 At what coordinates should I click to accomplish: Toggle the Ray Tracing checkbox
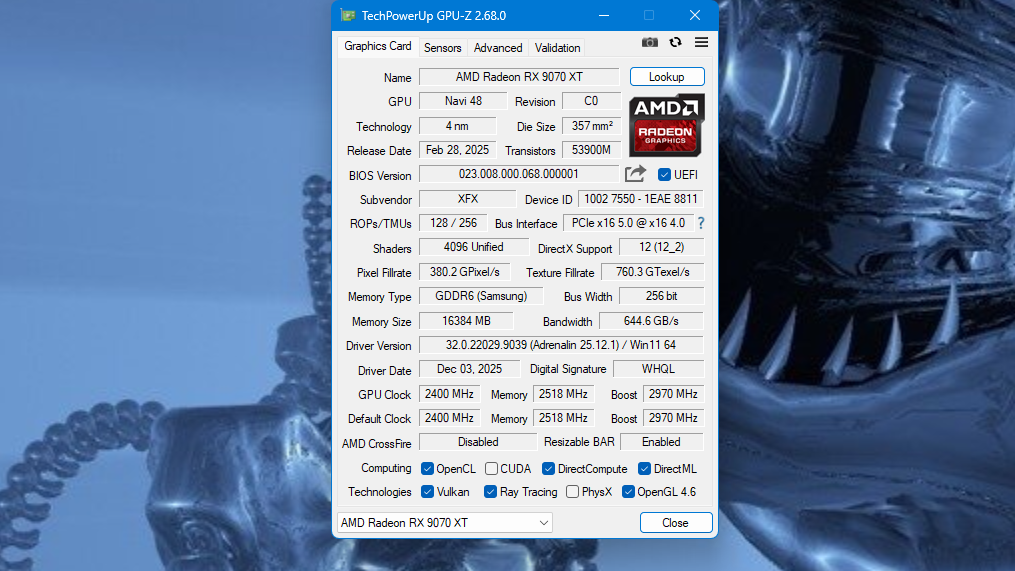coord(490,492)
